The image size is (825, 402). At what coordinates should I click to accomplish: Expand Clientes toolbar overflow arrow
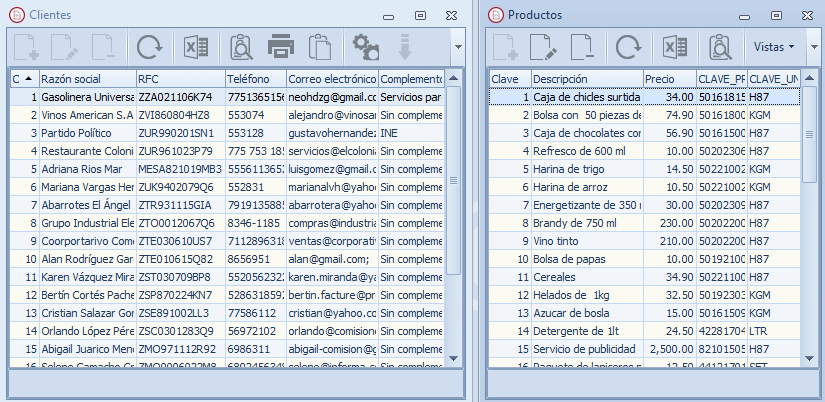tap(457, 46)
